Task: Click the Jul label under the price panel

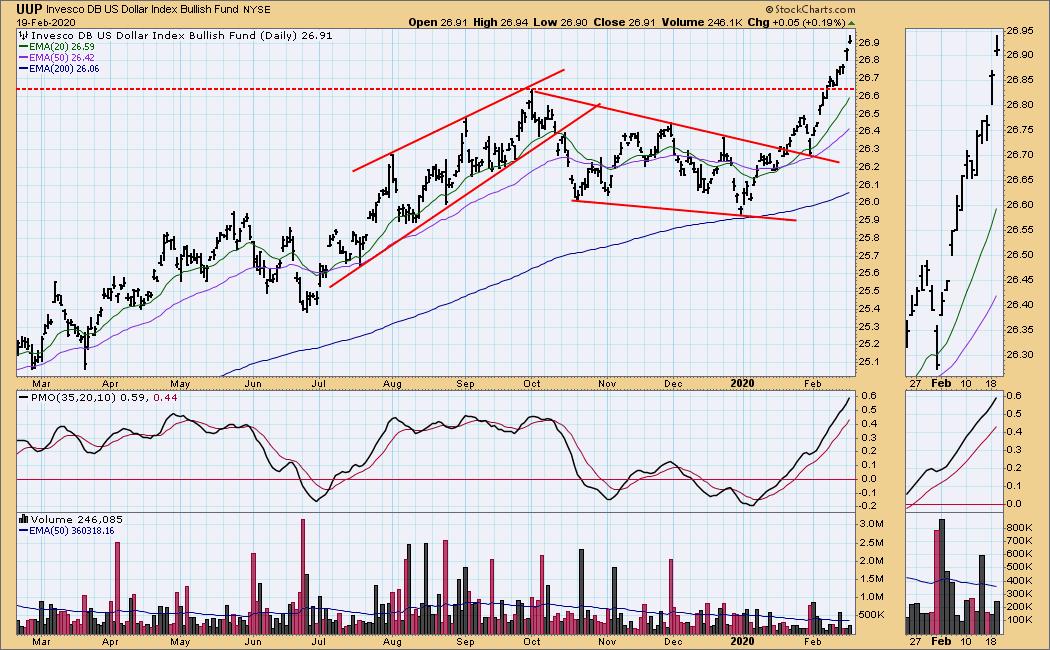Action: click(319, 384)
